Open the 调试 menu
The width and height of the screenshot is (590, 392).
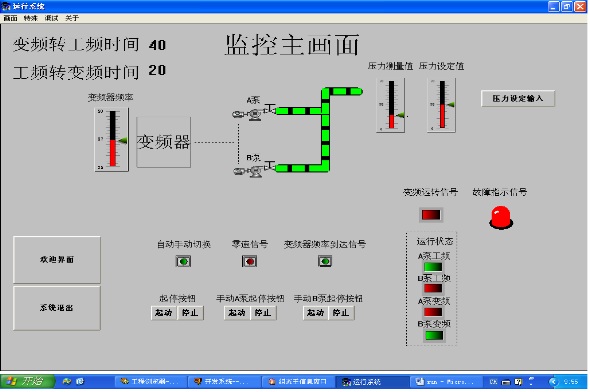[51, 18]
